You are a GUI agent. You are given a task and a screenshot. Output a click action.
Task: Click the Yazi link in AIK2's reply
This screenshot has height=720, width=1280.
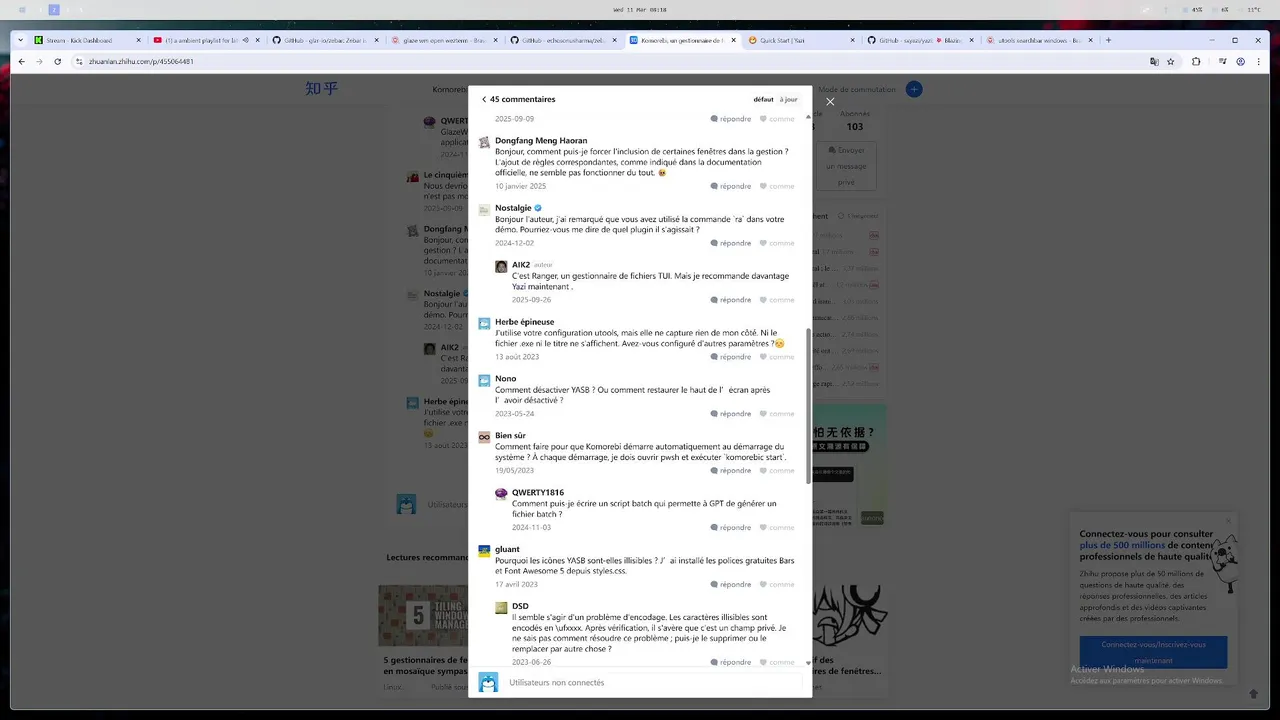pyautogui.click(x=519, y=286)
